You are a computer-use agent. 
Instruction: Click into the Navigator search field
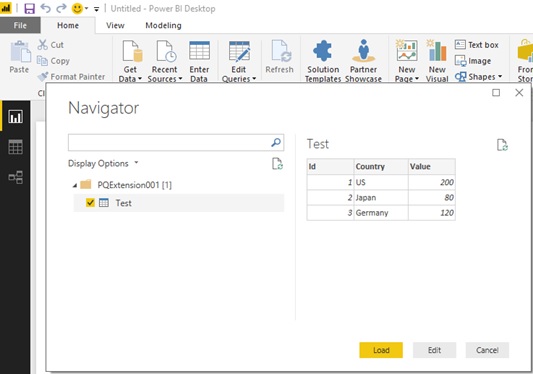point(169,142)
